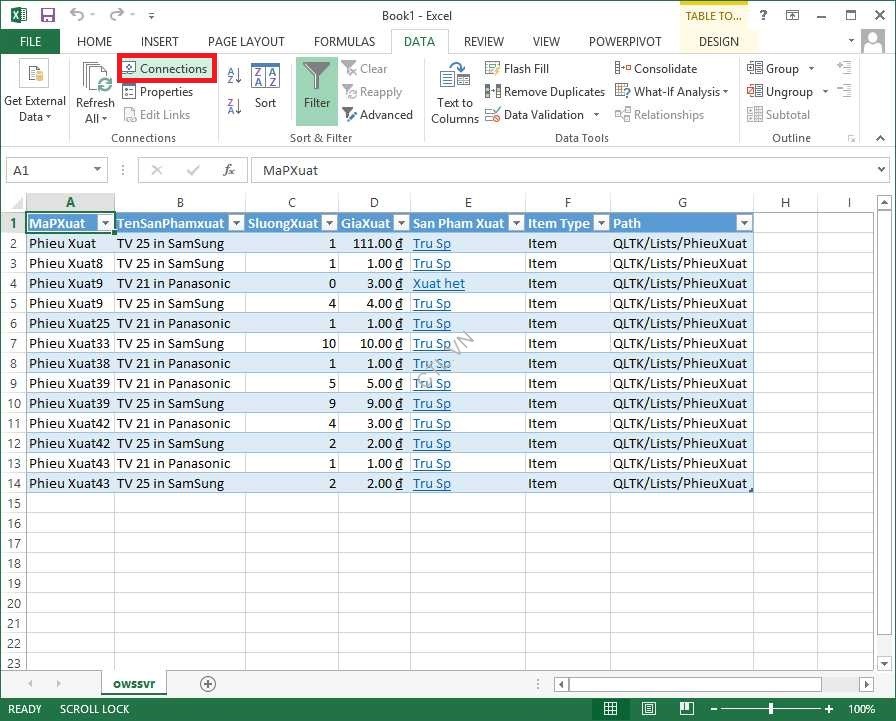Screen dimensions: 896x721
Task: Open the MaPXuat column filter dropdown
Action: pos(106,223)
